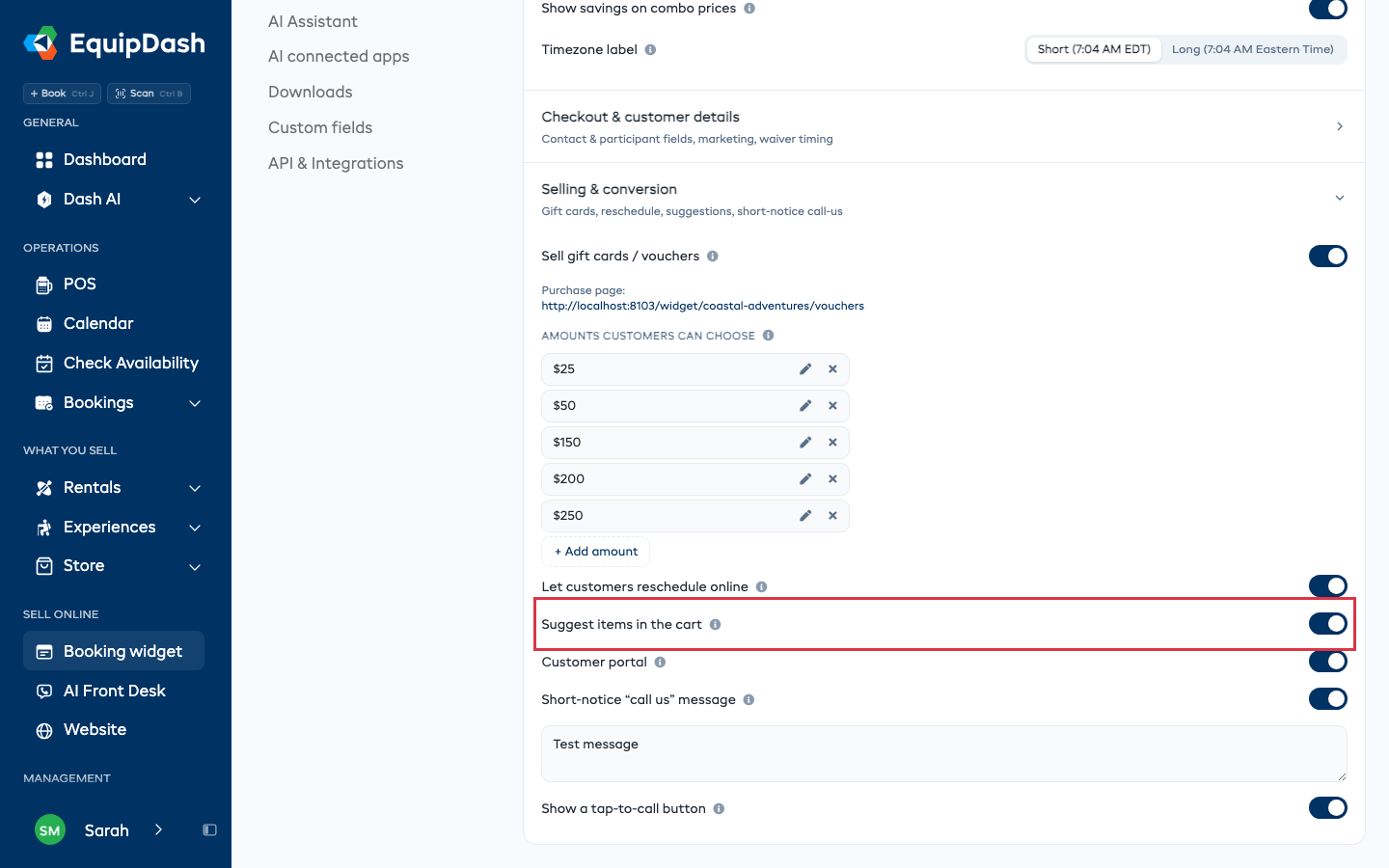Viewport: 1389px width, 868px height.
Task: Expand the Rentals sidebar section
Action: pos(195,488)
